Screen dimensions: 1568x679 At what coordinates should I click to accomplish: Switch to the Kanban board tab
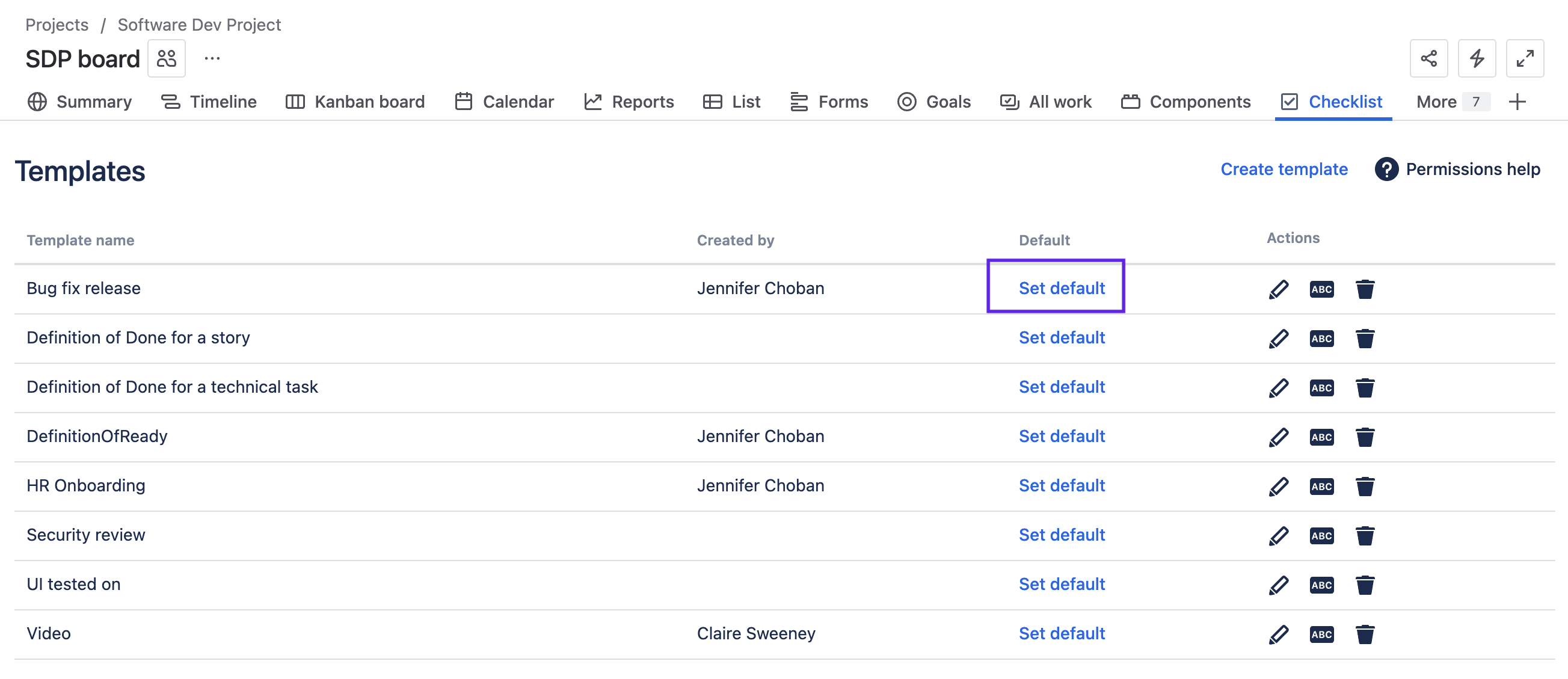355,102
